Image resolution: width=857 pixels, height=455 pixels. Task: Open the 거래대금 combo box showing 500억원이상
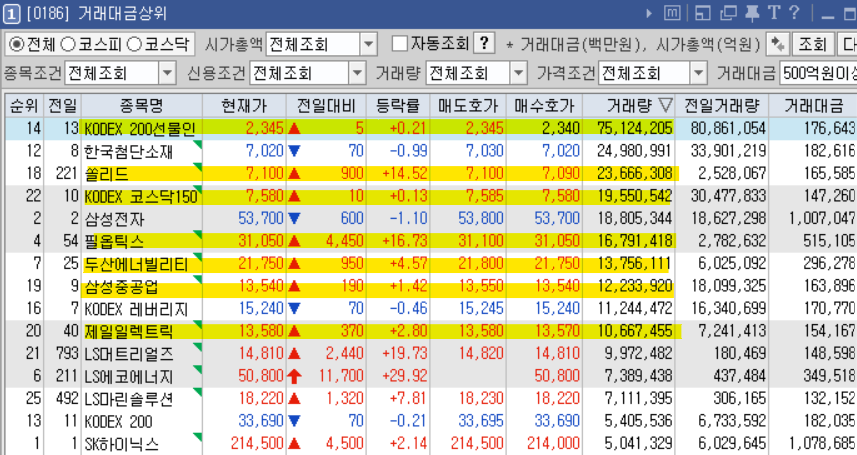point(818,73)
